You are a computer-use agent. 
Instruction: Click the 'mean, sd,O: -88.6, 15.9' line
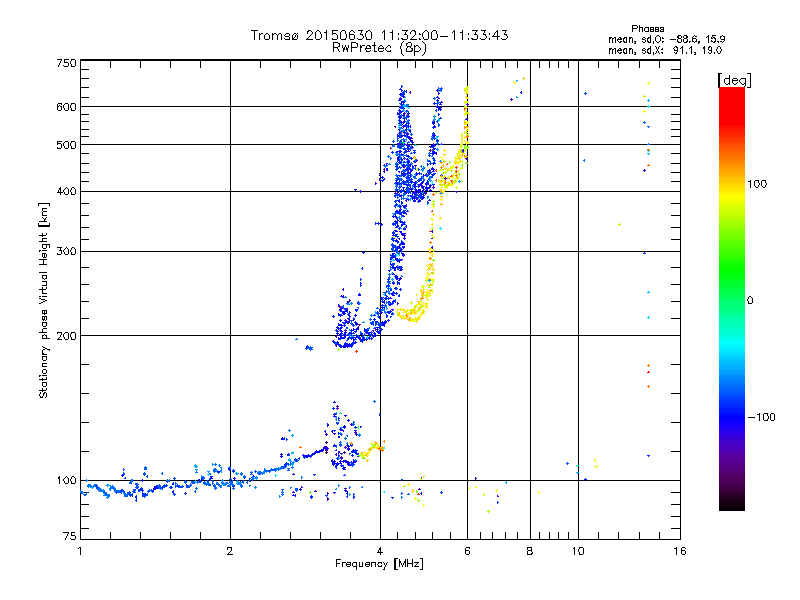(x=666, y=39)
